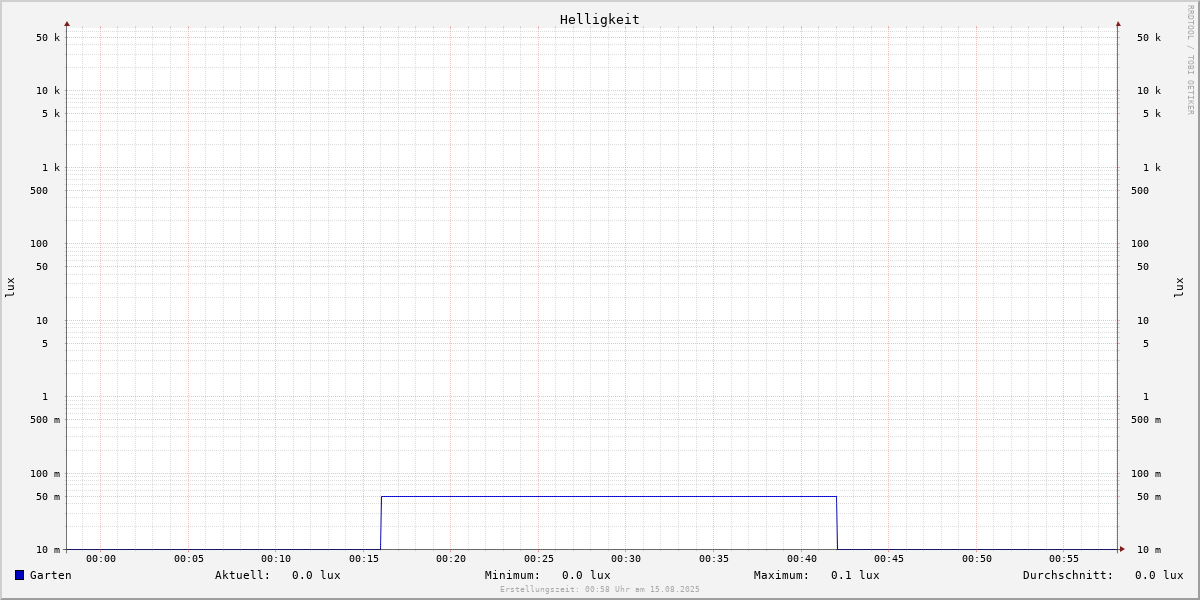The height and width of the screenshot is (600, 1200).
Task: Select the "Aktuell:" label in the legend
Action: click(243, 575)
